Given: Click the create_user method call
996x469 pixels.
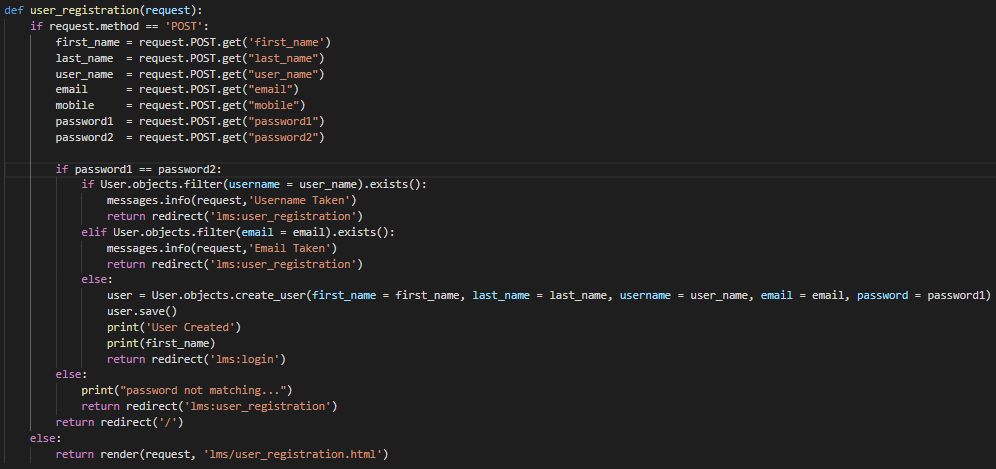Looking at the screenshot, I should click(273, 296).
